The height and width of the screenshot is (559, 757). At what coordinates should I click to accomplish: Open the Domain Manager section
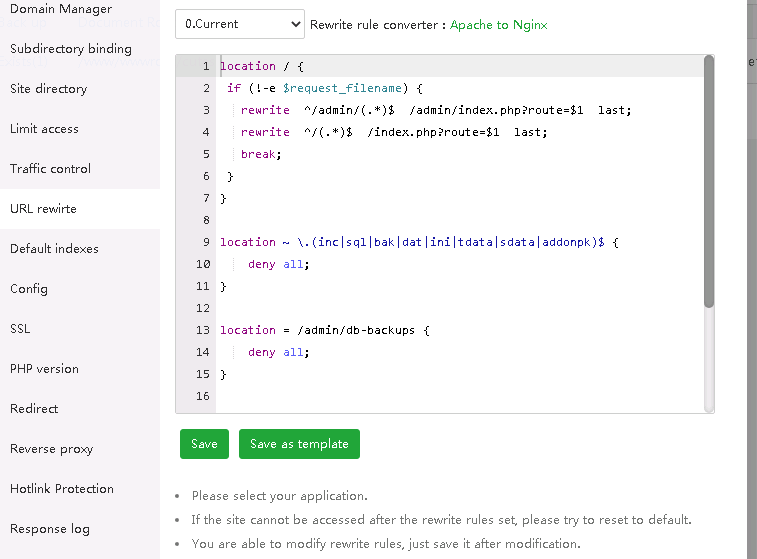(61, 9)
